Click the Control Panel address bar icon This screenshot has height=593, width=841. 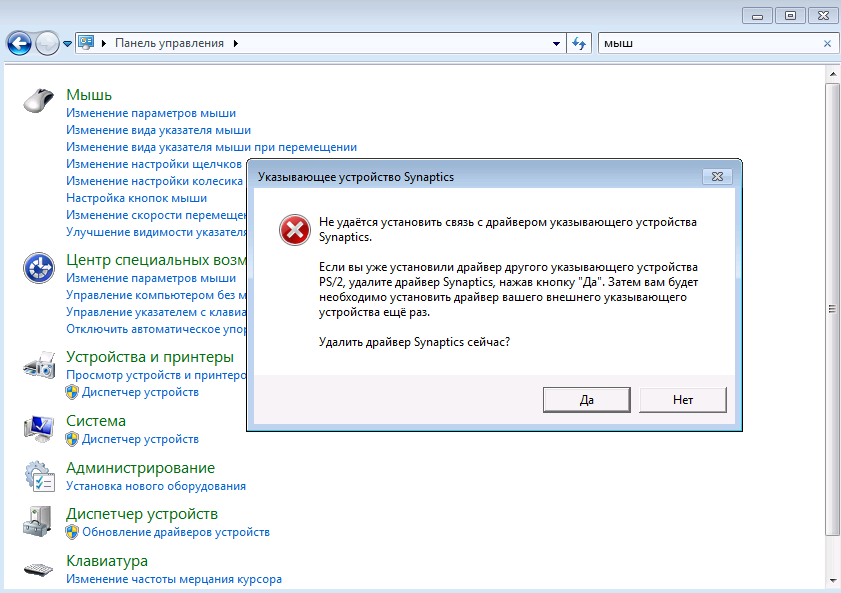click(x=86, y=43)
